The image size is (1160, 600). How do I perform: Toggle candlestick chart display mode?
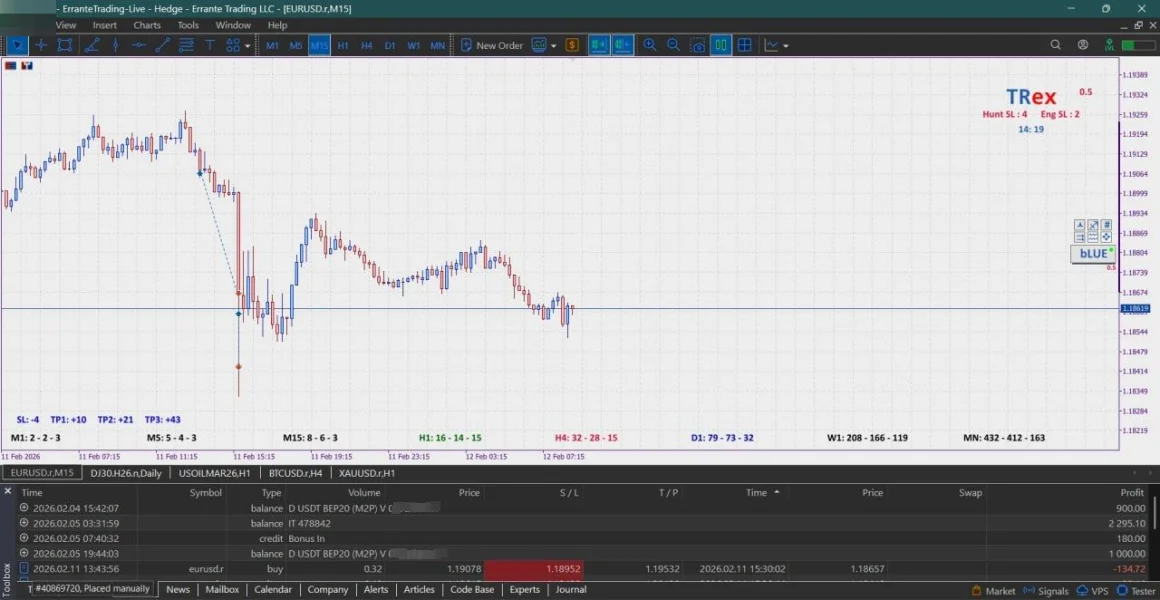coord(720,45)
